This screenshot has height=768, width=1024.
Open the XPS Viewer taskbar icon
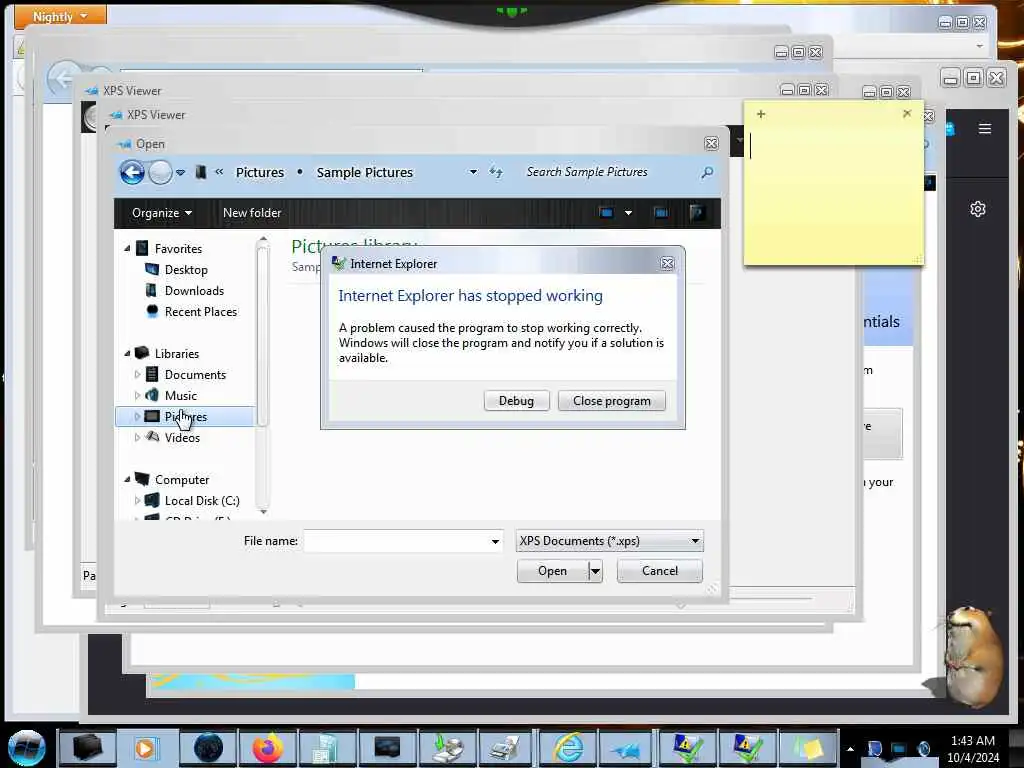point(627,748)
